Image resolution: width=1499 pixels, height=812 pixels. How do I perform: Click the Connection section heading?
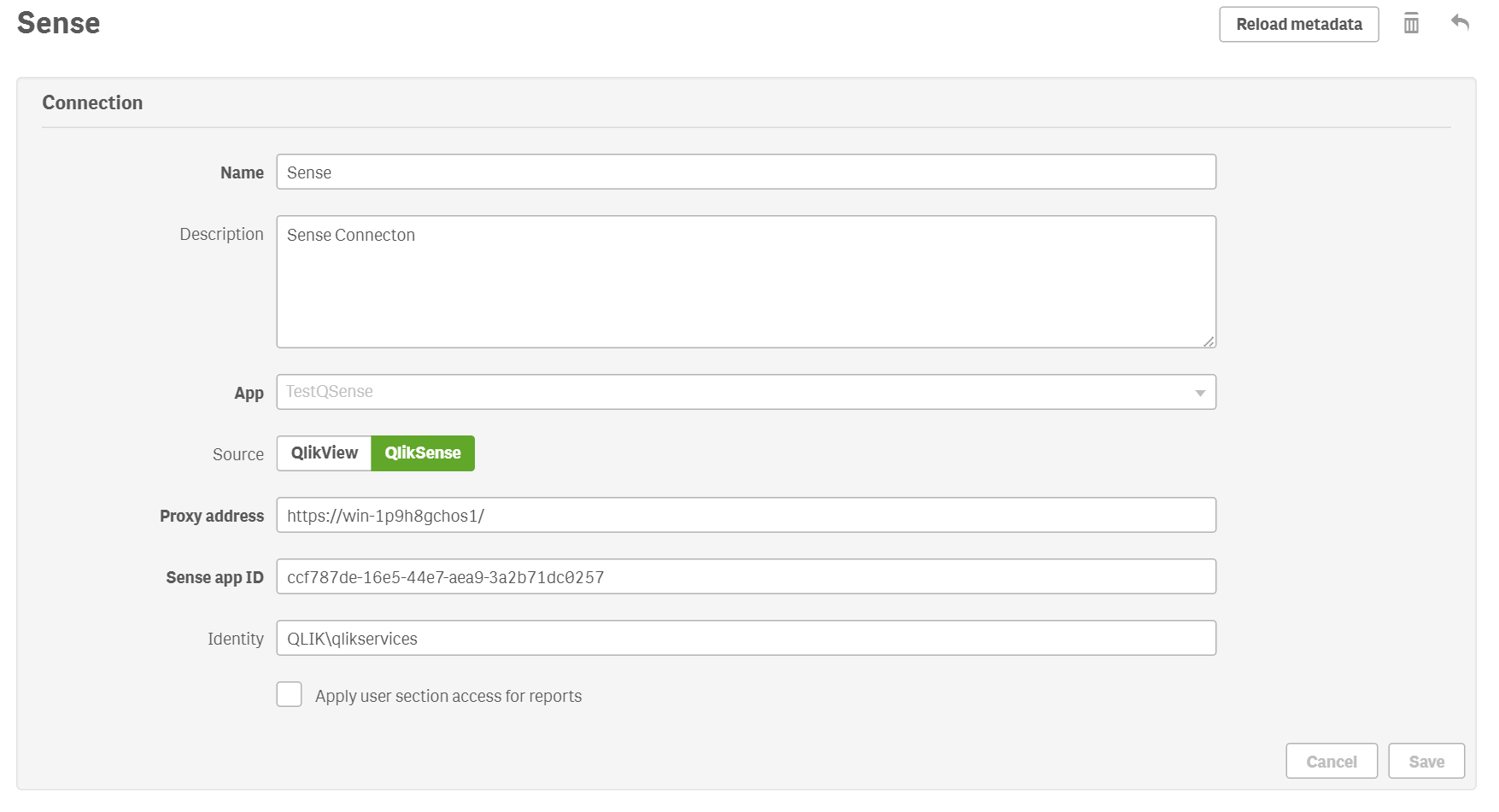pyautogui.click(x=92, y=102)
